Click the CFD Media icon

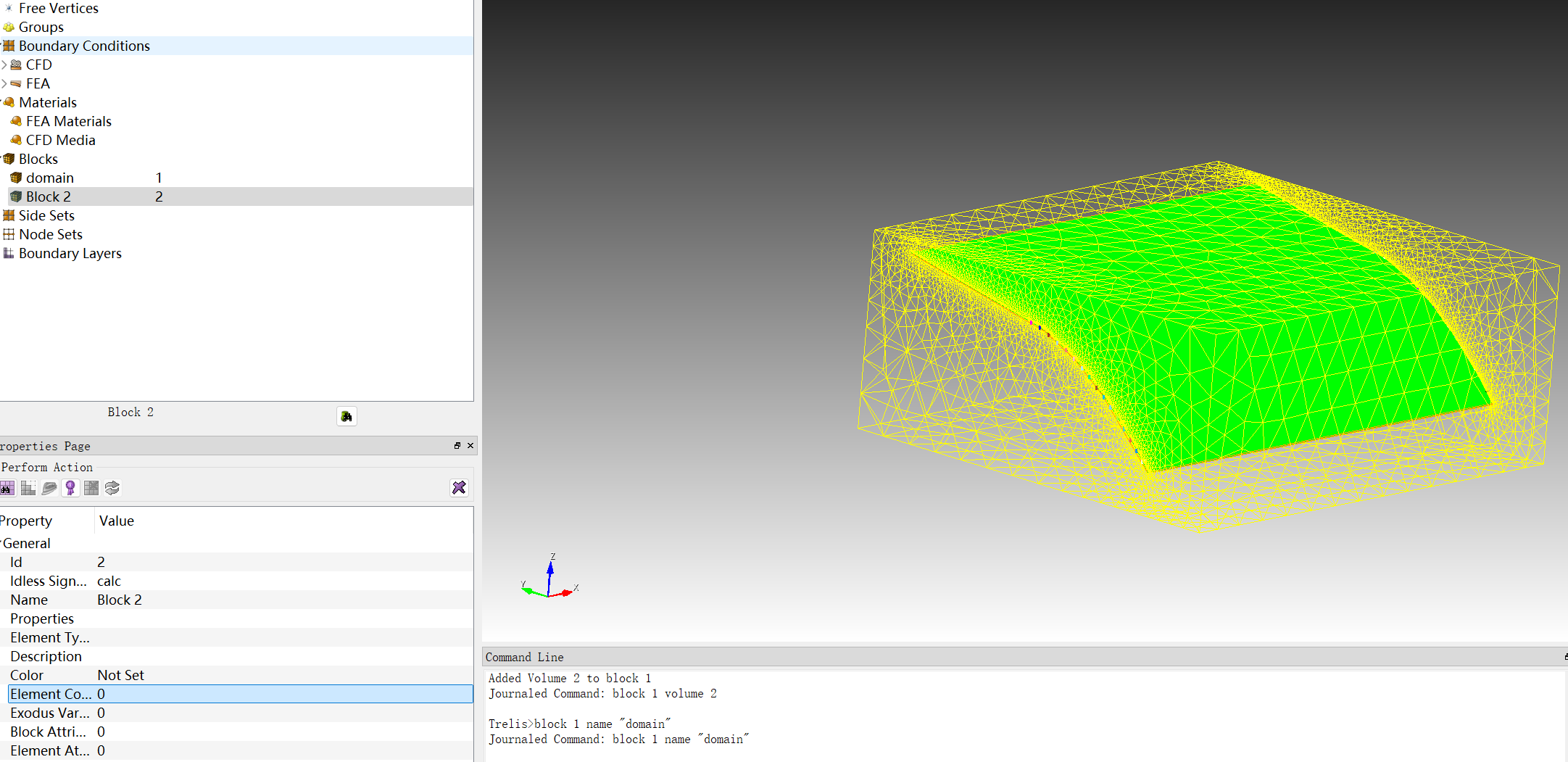(16, 140)
